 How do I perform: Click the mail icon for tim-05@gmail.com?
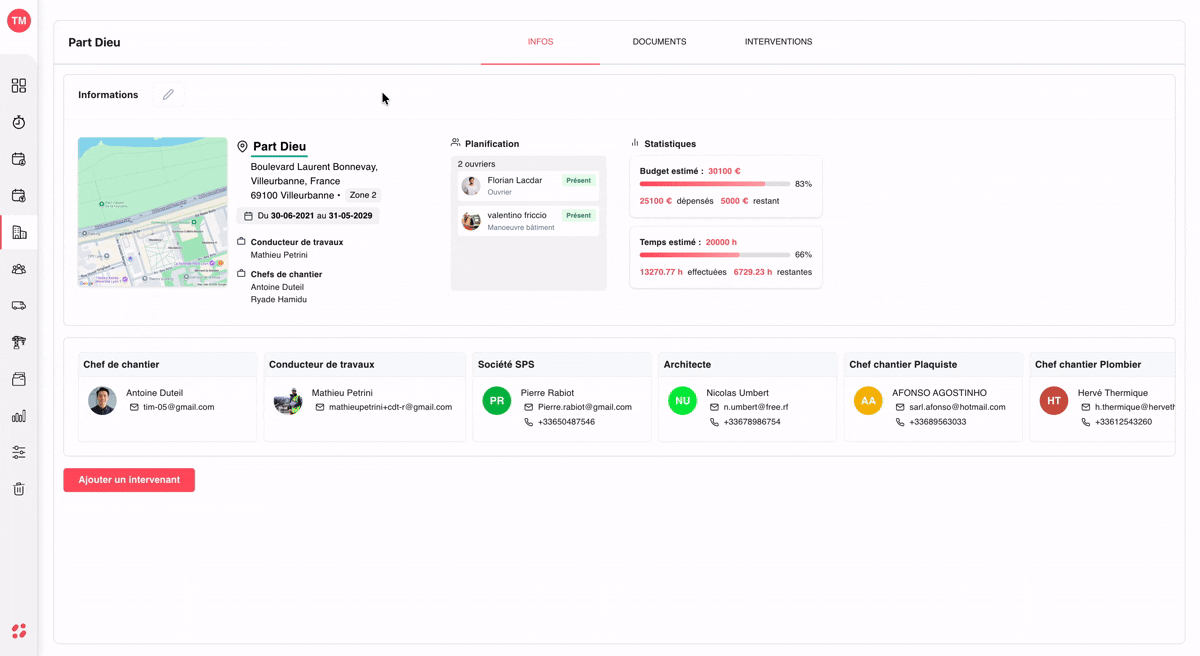pyautogui.click(x=134, y=407)
